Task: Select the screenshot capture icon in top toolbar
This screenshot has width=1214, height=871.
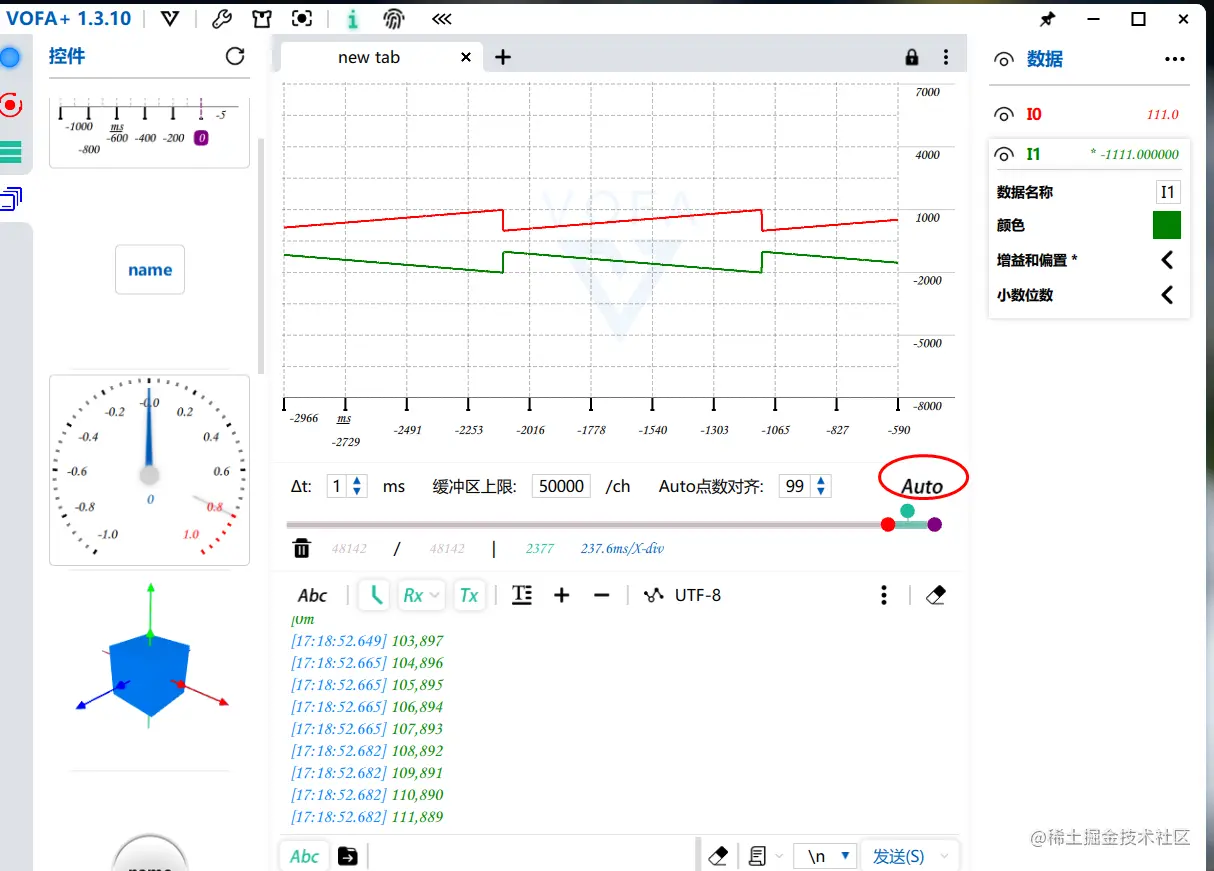Action: (302, 18)
